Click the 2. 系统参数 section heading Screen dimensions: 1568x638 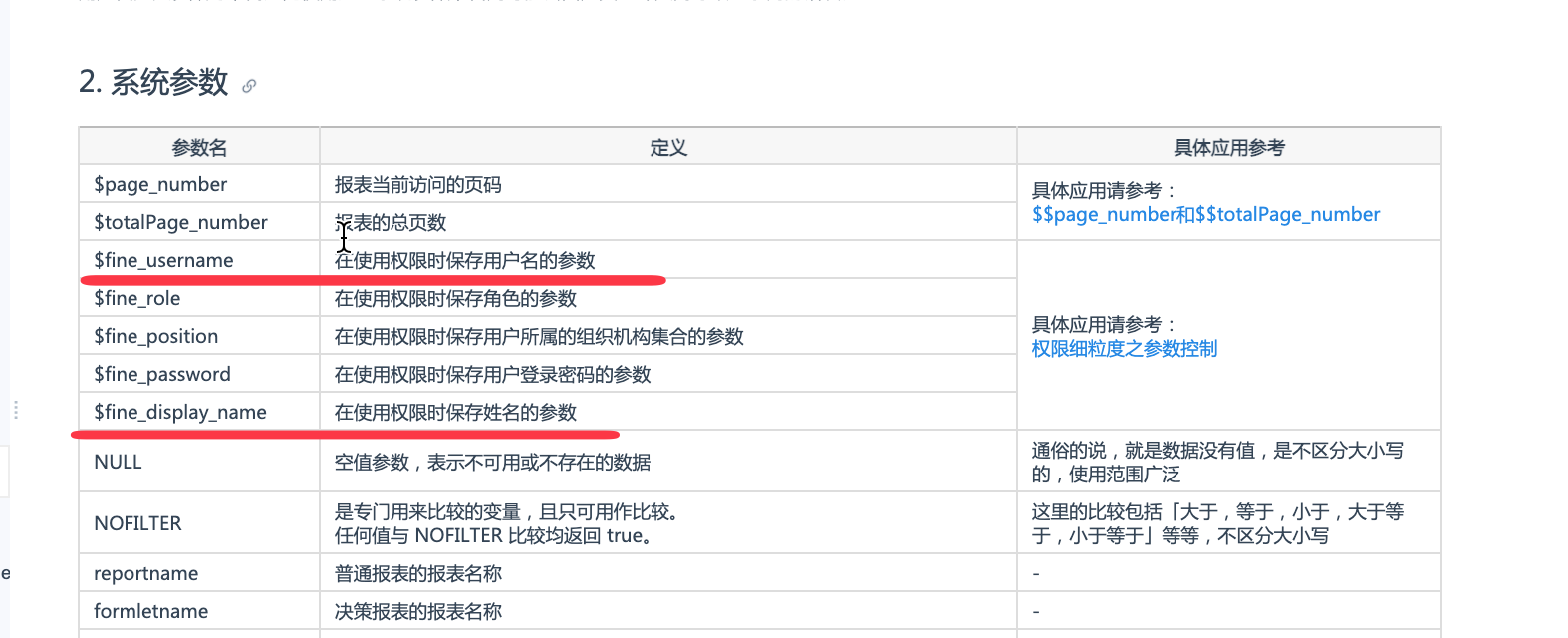153,82
